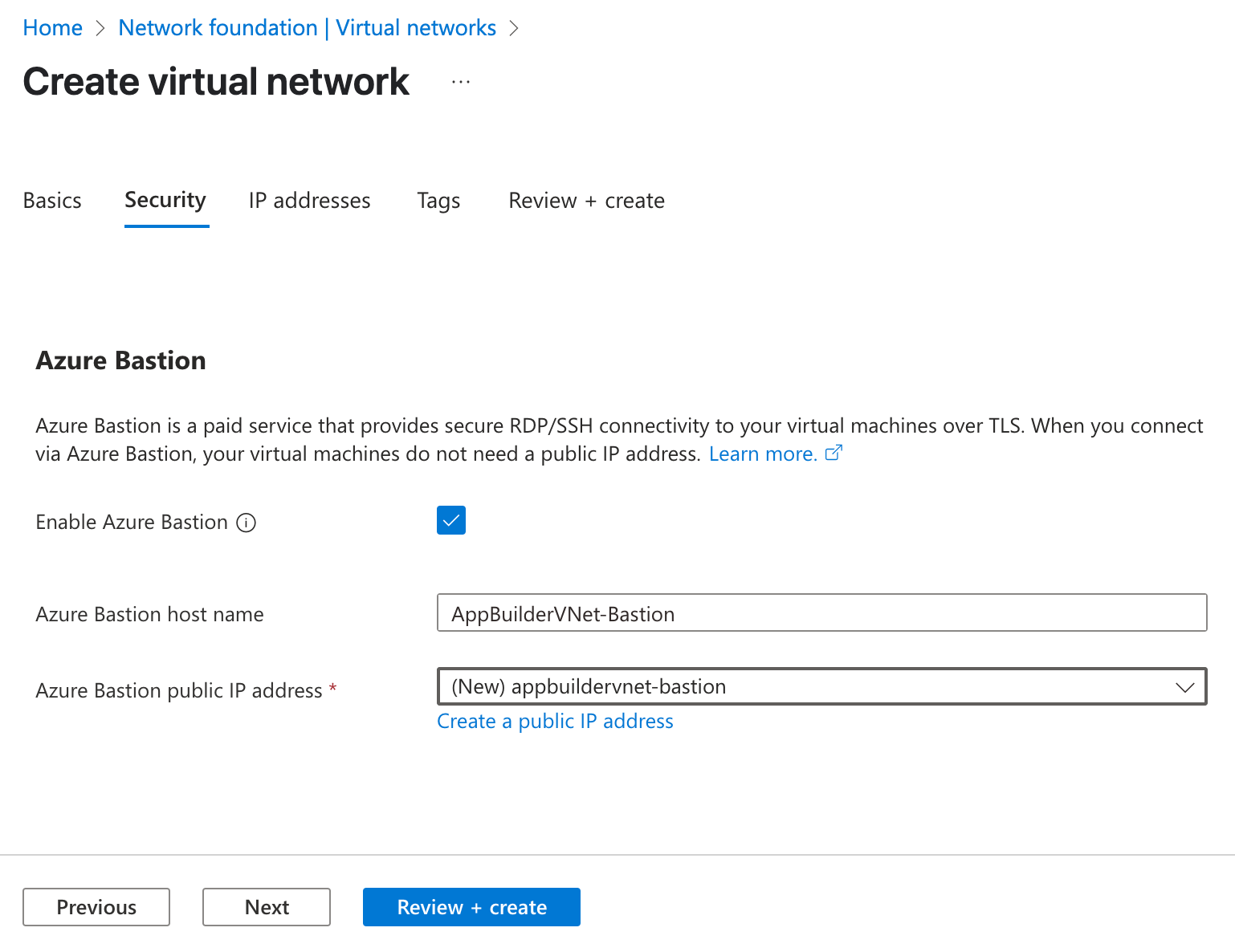1235x952 pixels.
Task: Click the blue Review + create button
Action: [x=471, y=907]
